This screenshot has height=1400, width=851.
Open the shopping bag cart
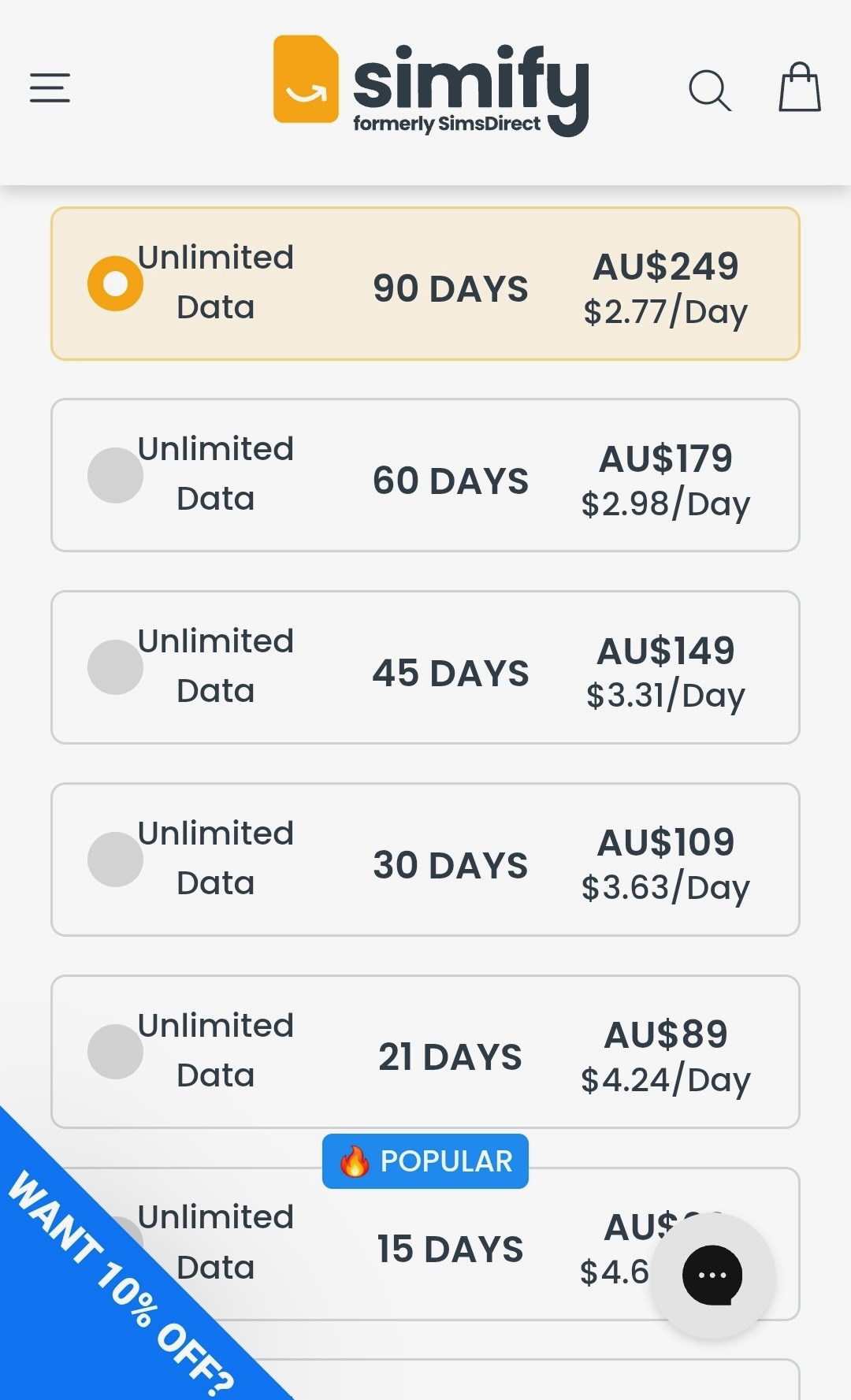pyautogui.click(x=800, y=87)
